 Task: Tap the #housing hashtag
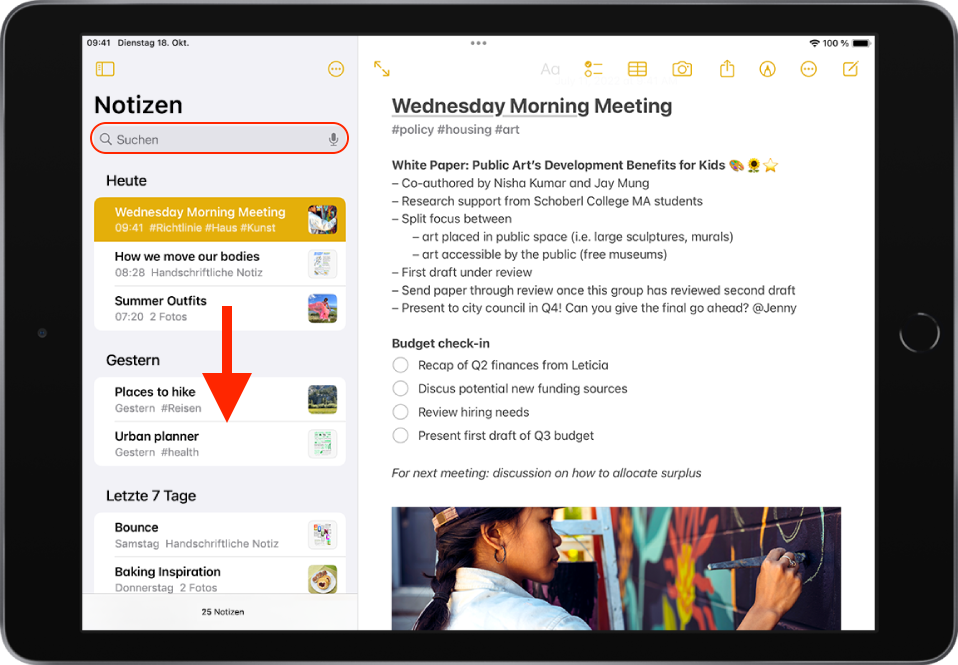pyautogui.click(x=464, y=130)
